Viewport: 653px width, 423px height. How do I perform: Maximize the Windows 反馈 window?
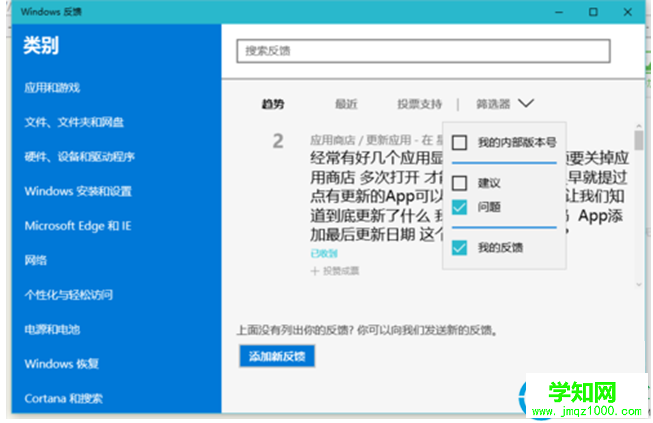593,12
